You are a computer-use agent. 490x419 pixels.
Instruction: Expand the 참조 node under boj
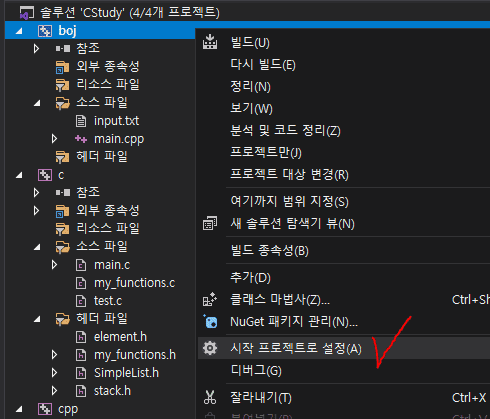pyautogui.click(x=36, y=49)
